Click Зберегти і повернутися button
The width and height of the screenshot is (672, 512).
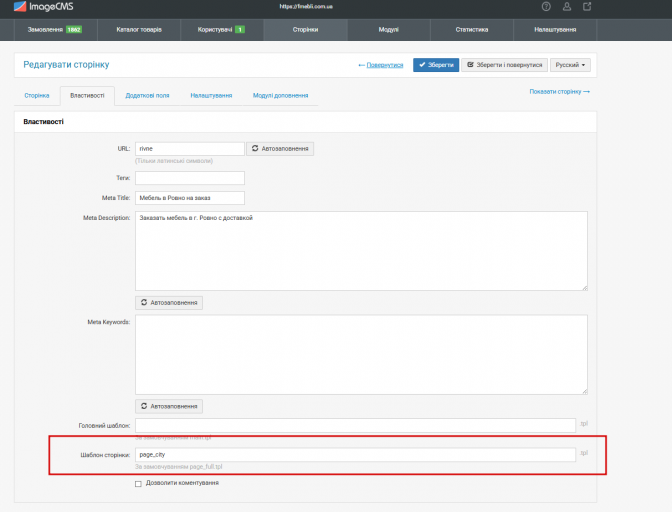[504, 65]
